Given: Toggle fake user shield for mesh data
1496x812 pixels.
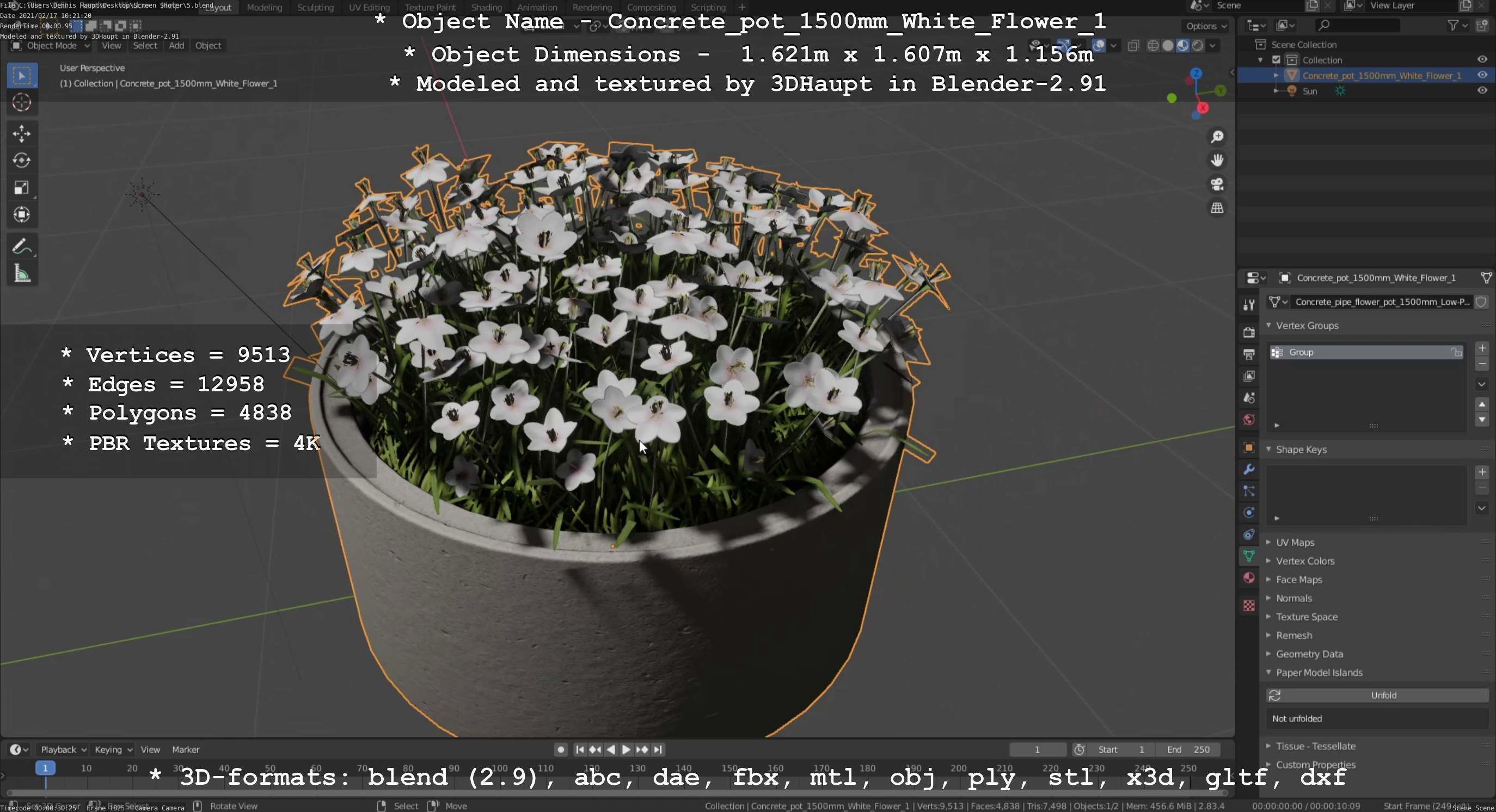Looking at the screenshot, I should click(1481, 302).
